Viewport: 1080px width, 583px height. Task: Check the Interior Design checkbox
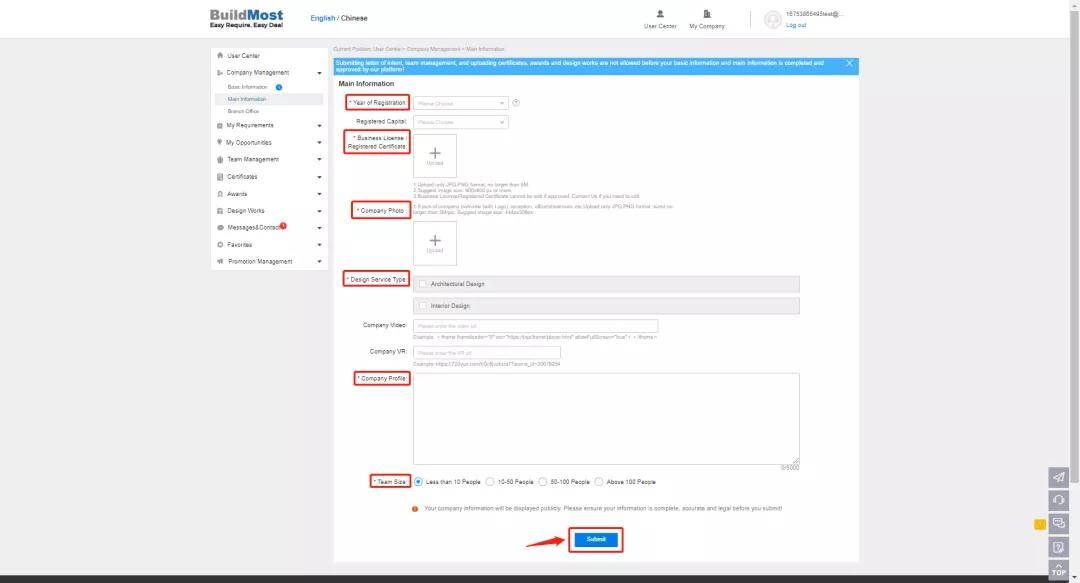pos(423,306)
